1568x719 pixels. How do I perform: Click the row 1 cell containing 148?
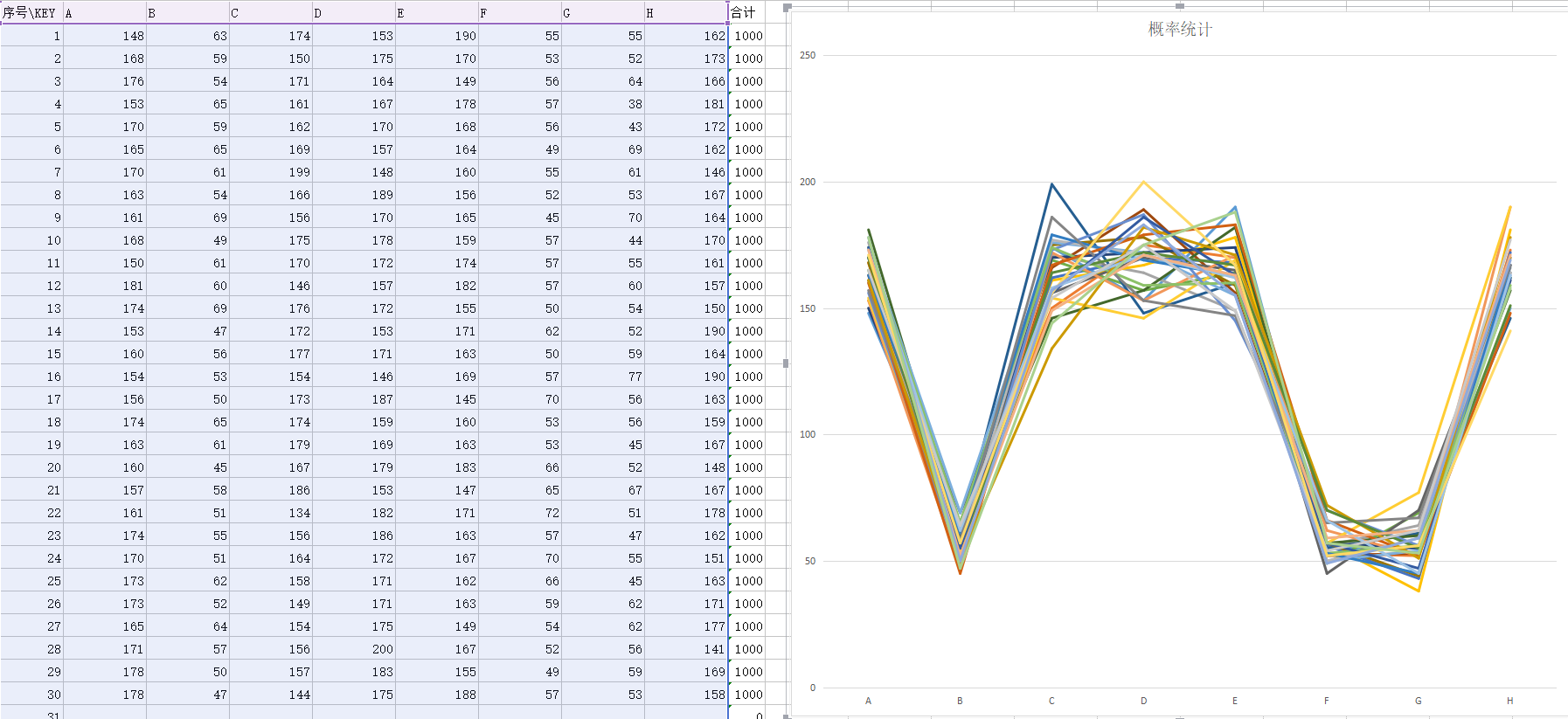pos(105,36)
